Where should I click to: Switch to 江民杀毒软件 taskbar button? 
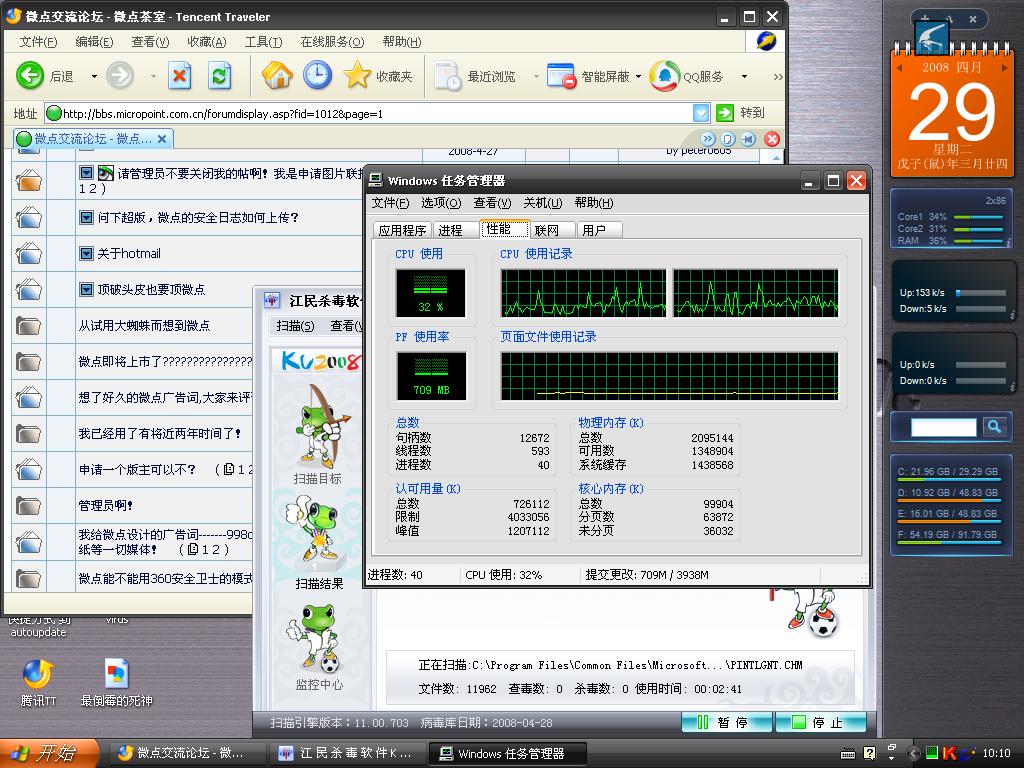347,753
